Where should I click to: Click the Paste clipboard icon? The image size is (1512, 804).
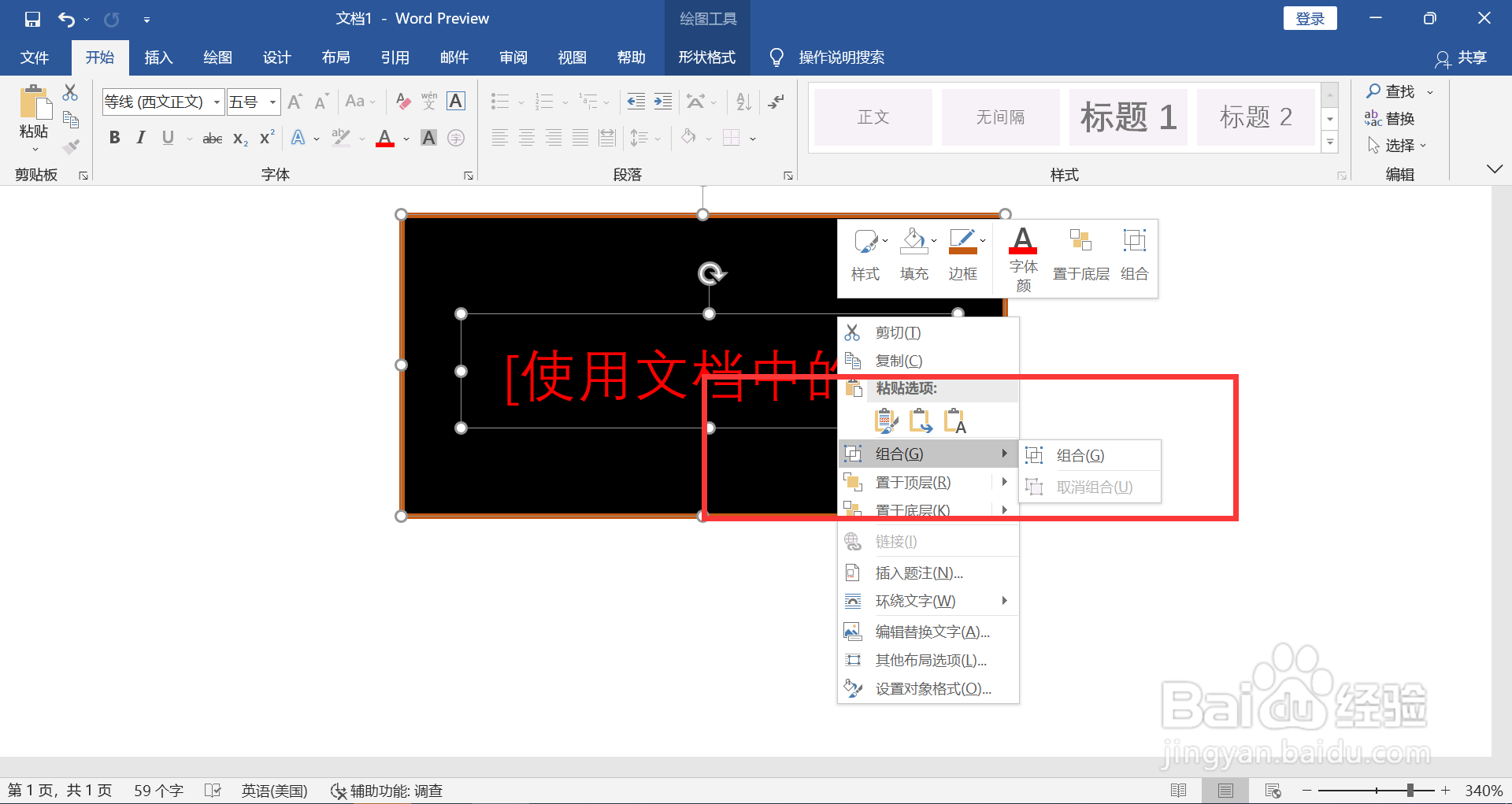click(34, 102)
